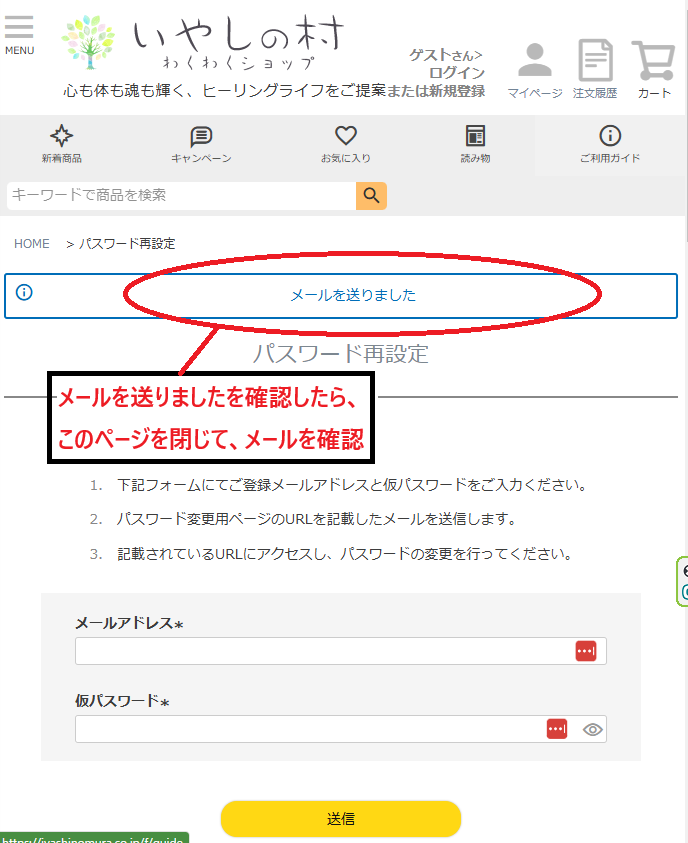Open the 新着商品 navigation tab
688x843 pixels.
(x=62, y=145)
